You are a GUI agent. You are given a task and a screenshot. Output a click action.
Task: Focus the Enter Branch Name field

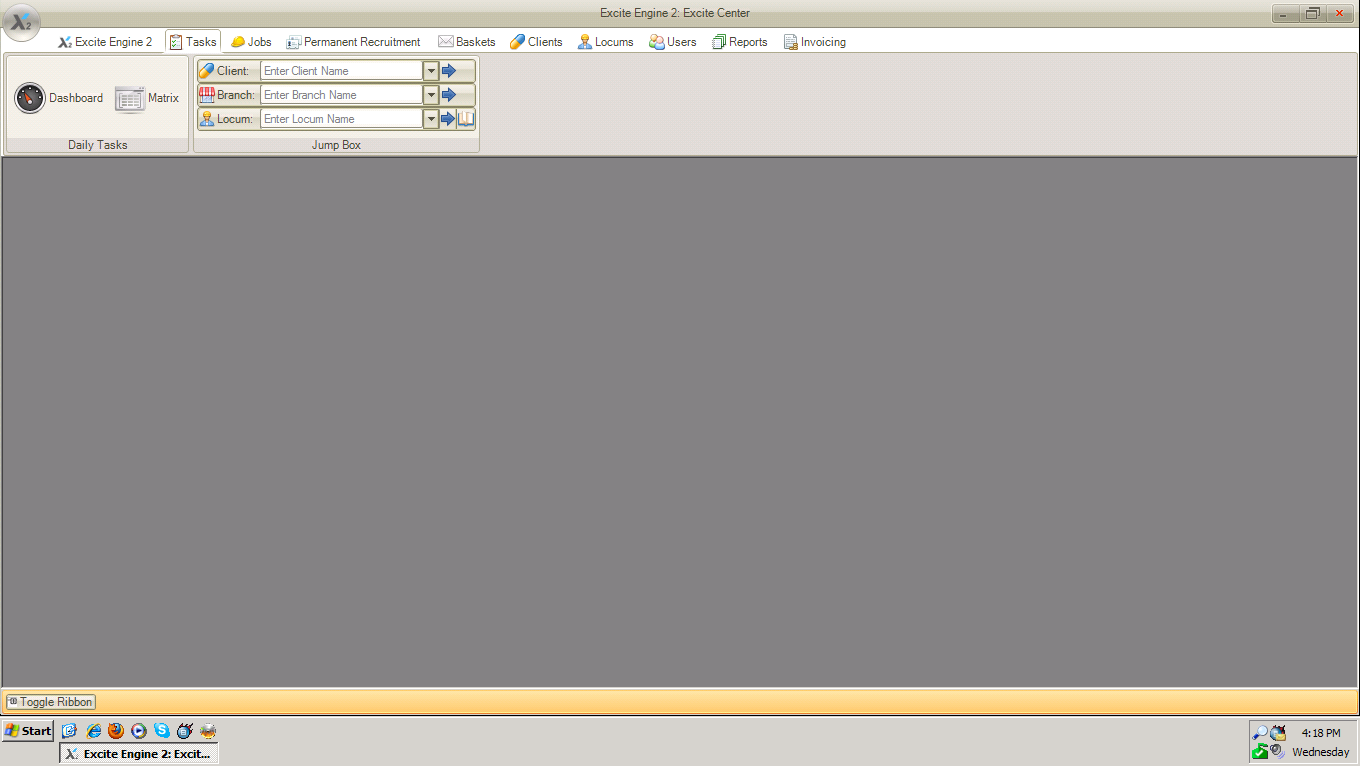click(341, 95)
